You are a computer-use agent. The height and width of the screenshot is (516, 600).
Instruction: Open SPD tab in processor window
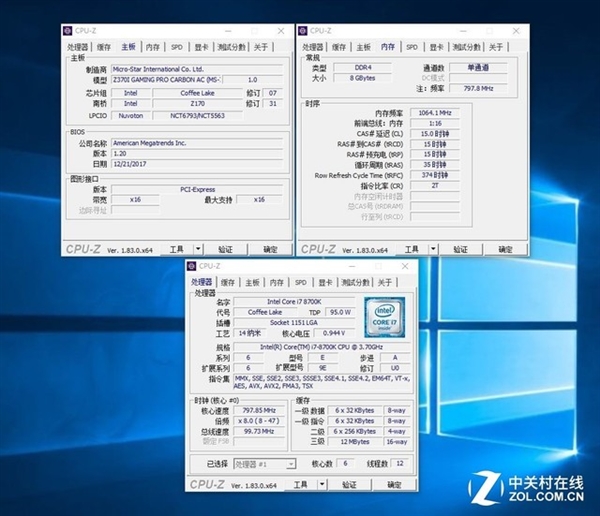pos(301,282)
